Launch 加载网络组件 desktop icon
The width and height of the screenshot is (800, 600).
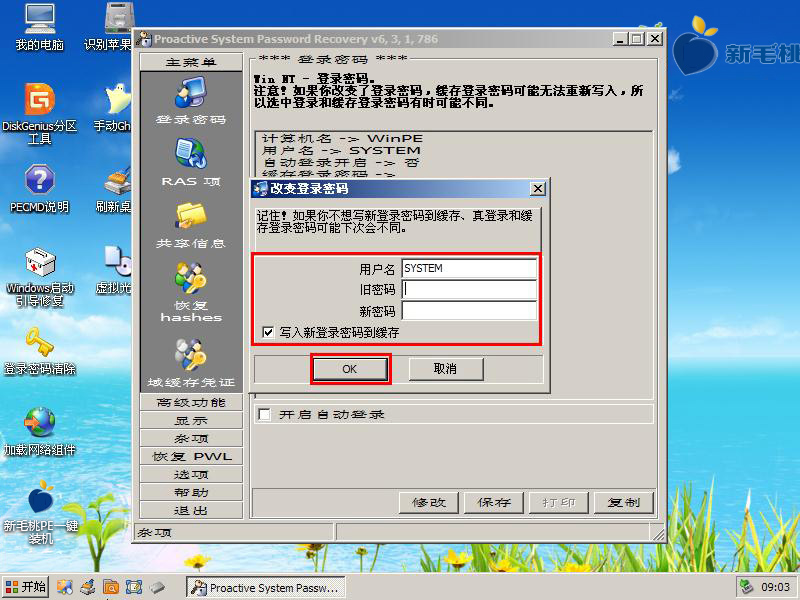point(40,431)
